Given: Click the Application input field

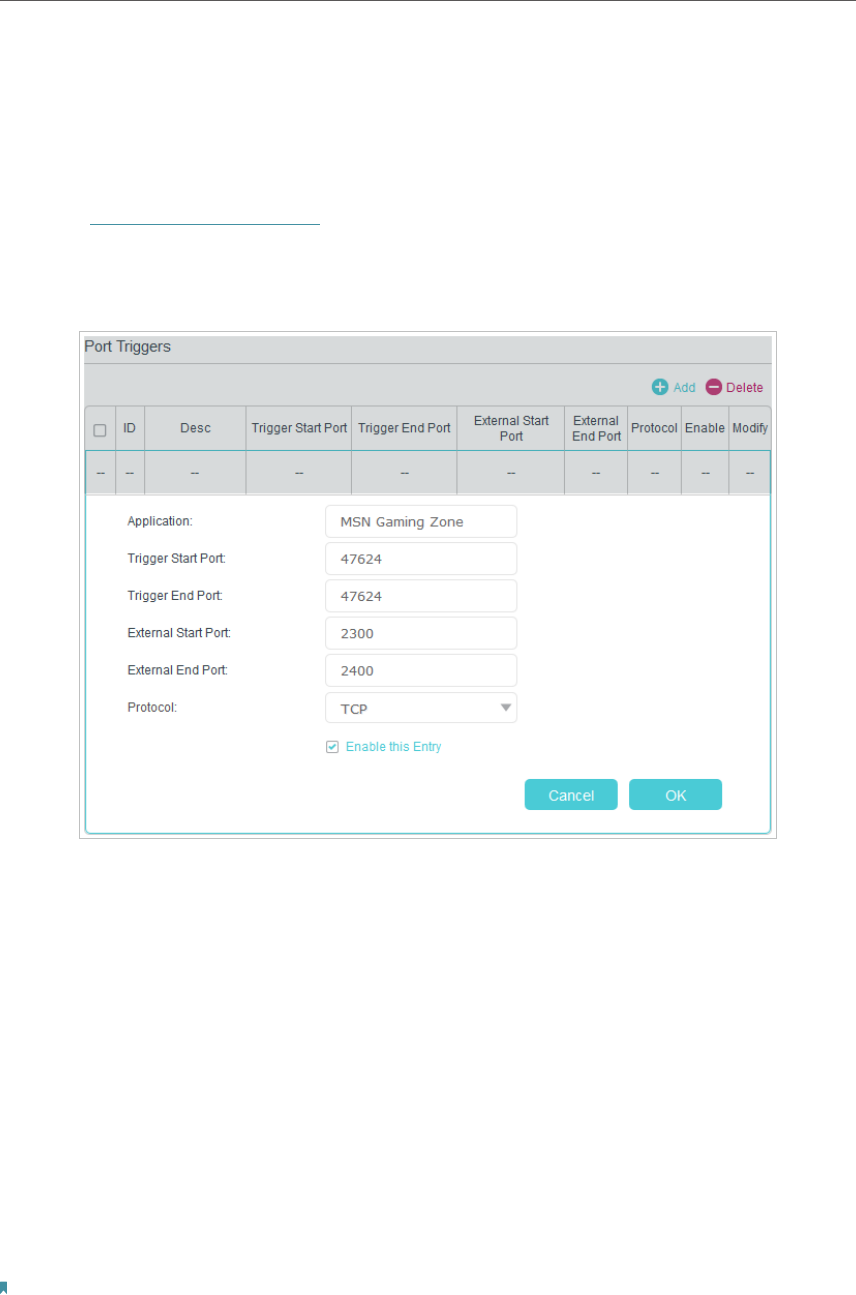Looking at the screenshot, I should click(x=421, y=521).
